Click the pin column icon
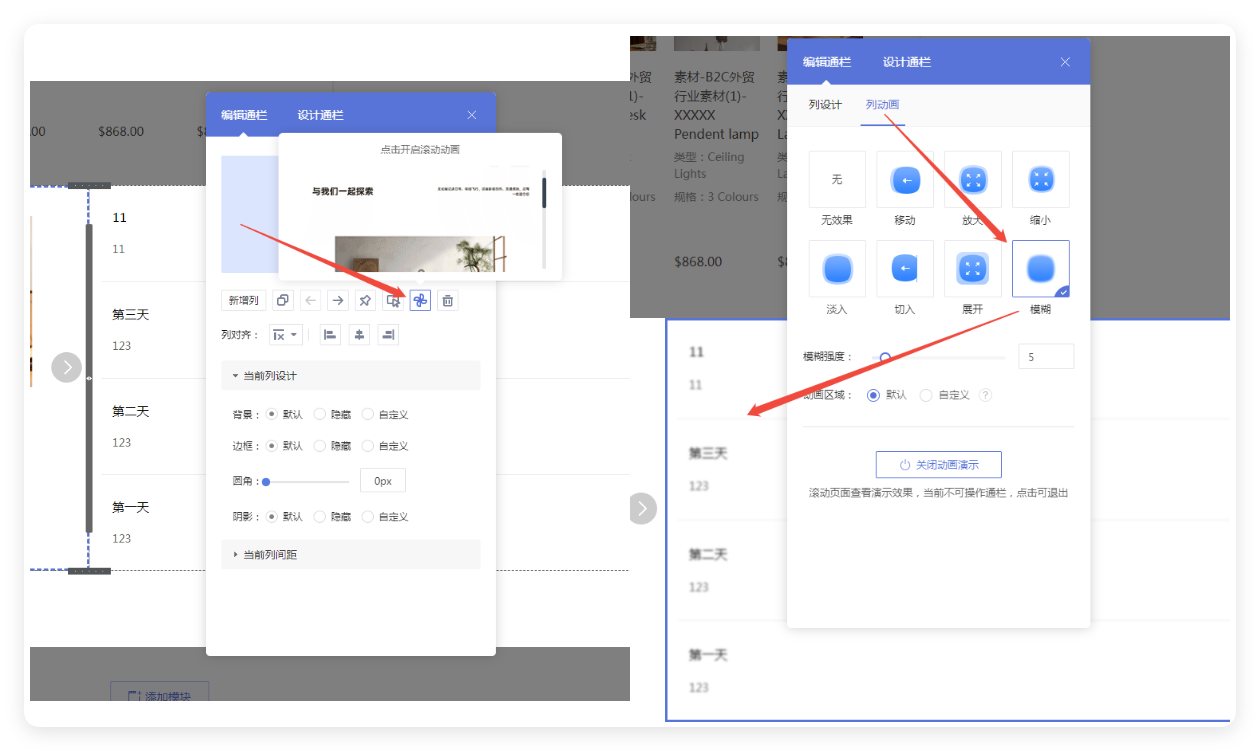The image size is (1260, 751). pyautogui.click(x=365, y=301)
